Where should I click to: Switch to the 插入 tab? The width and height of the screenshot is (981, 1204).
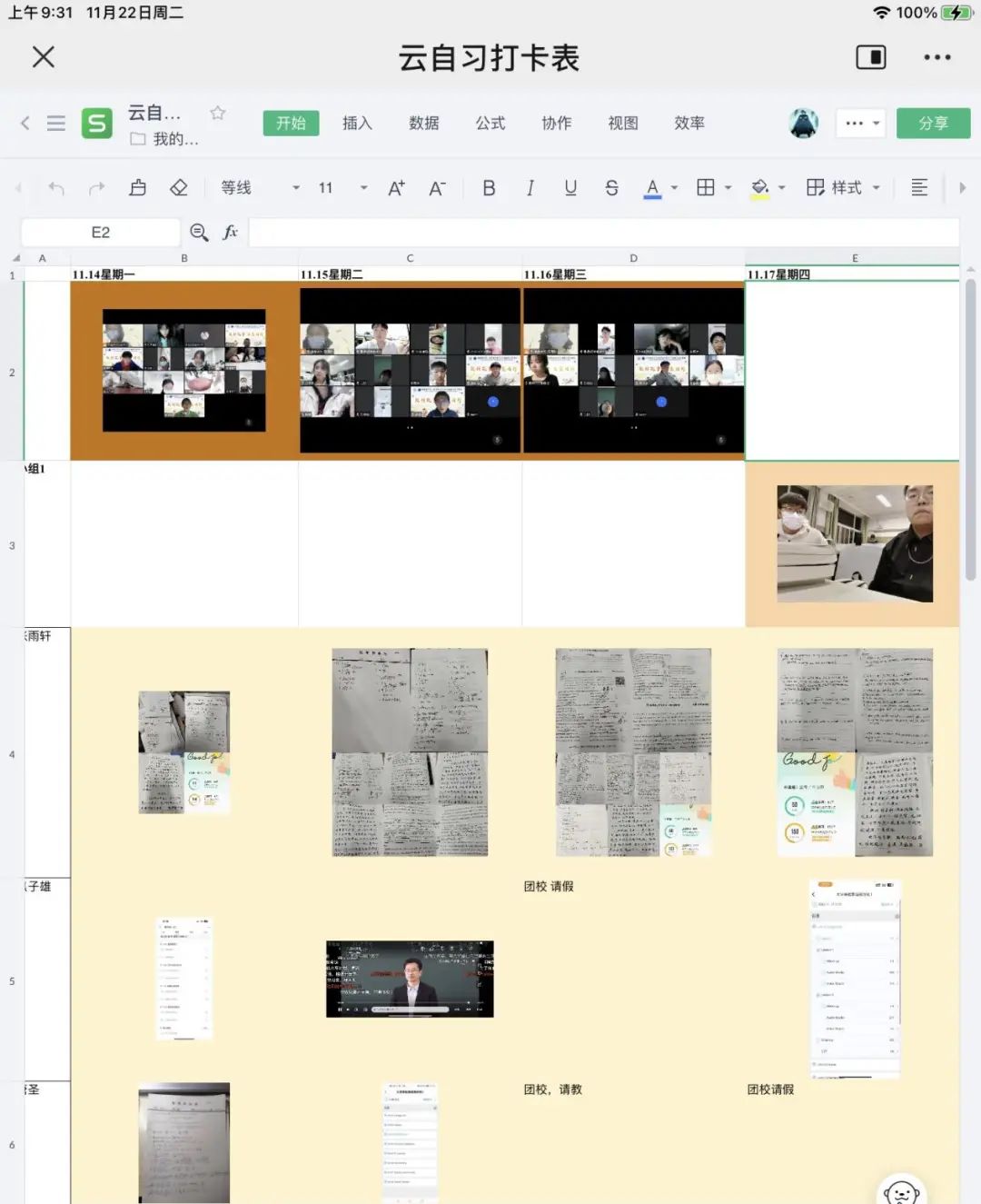click(357, 123)
